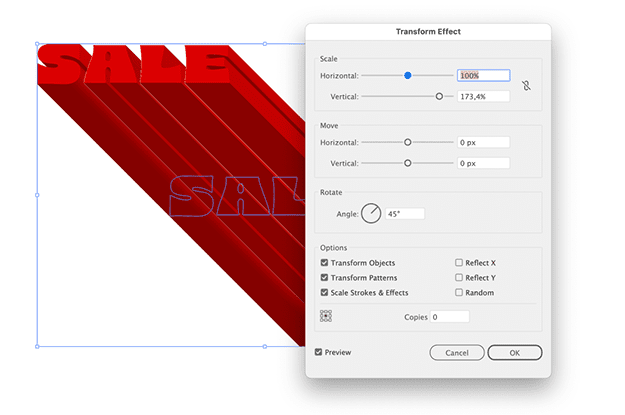
Task: Click the Rotate angle dial
Action: coord(371,213)
